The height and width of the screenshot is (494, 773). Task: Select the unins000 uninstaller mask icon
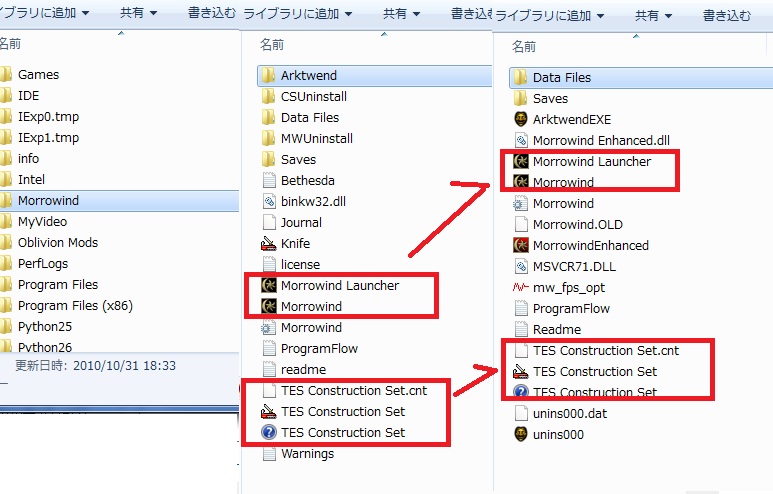[x=521, y=434]
